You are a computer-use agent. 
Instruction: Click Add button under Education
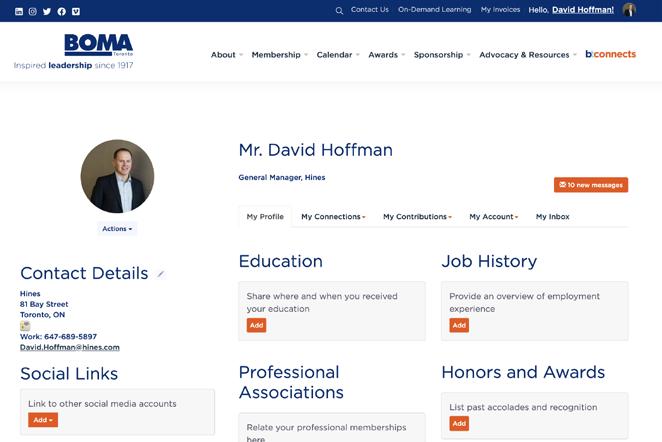coord(257,325)
